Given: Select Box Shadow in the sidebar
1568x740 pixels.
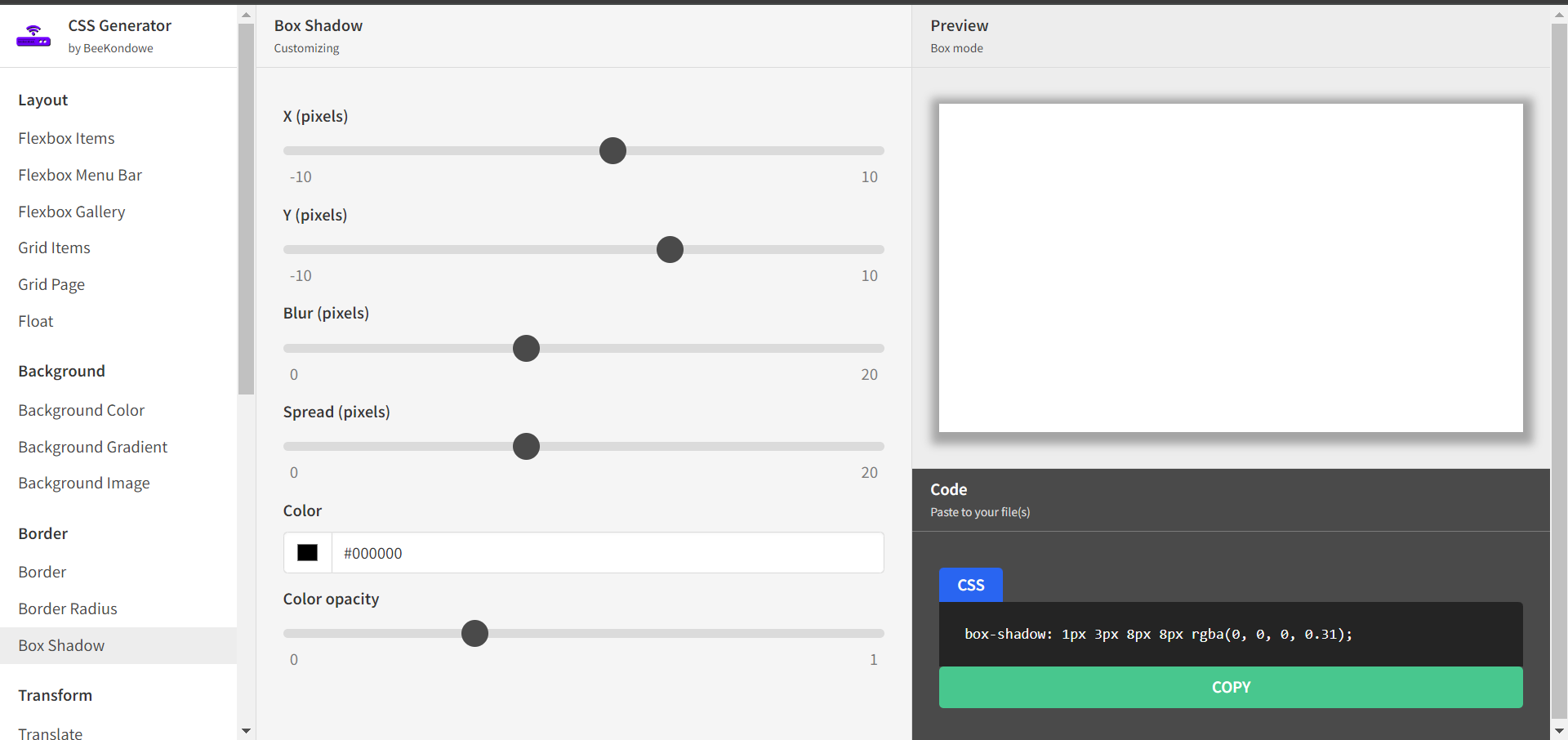Looking at the screenshot, I should click(x=61, y=645).
